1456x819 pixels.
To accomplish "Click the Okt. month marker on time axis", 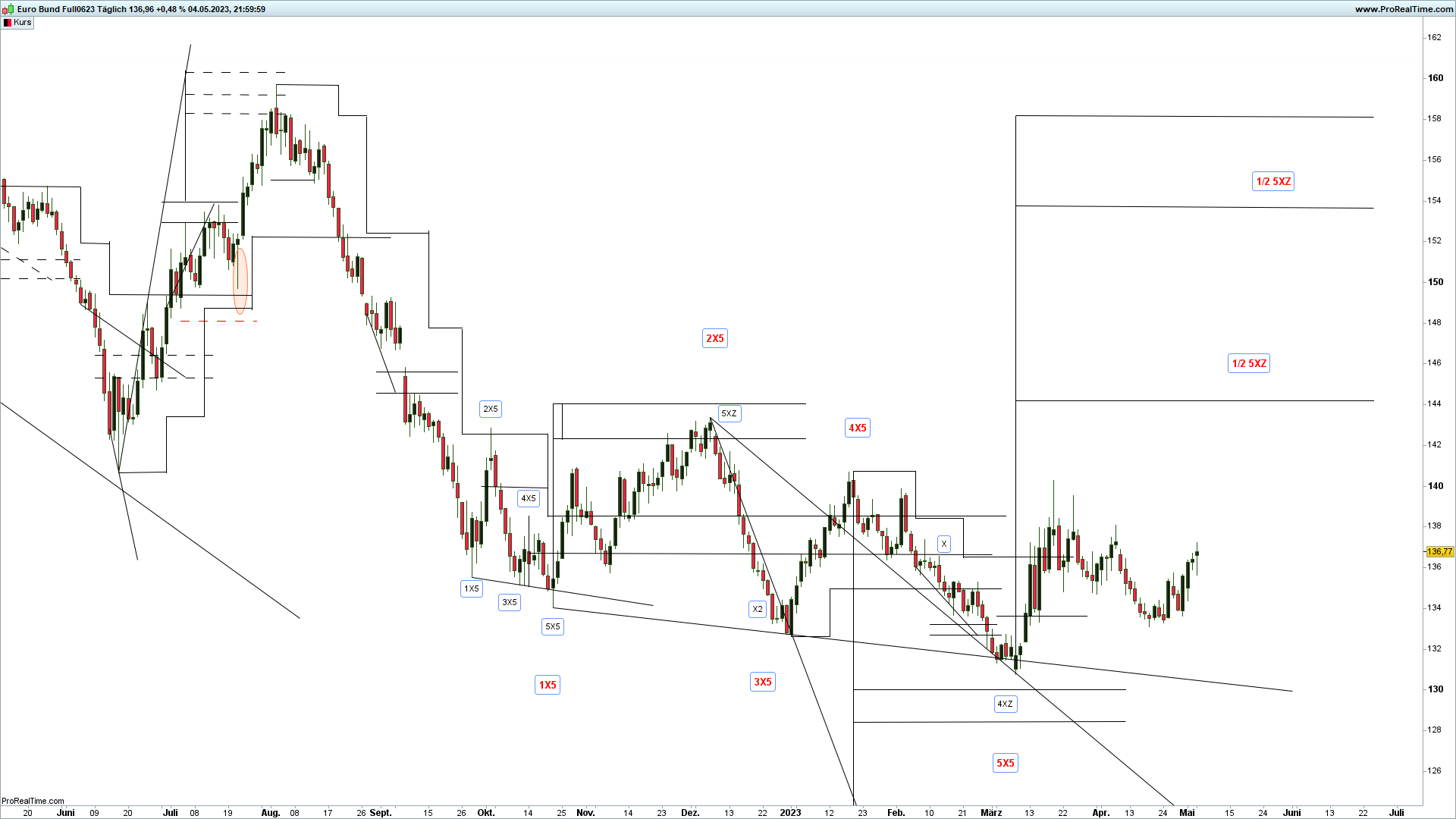I will [x=486, y=812].
